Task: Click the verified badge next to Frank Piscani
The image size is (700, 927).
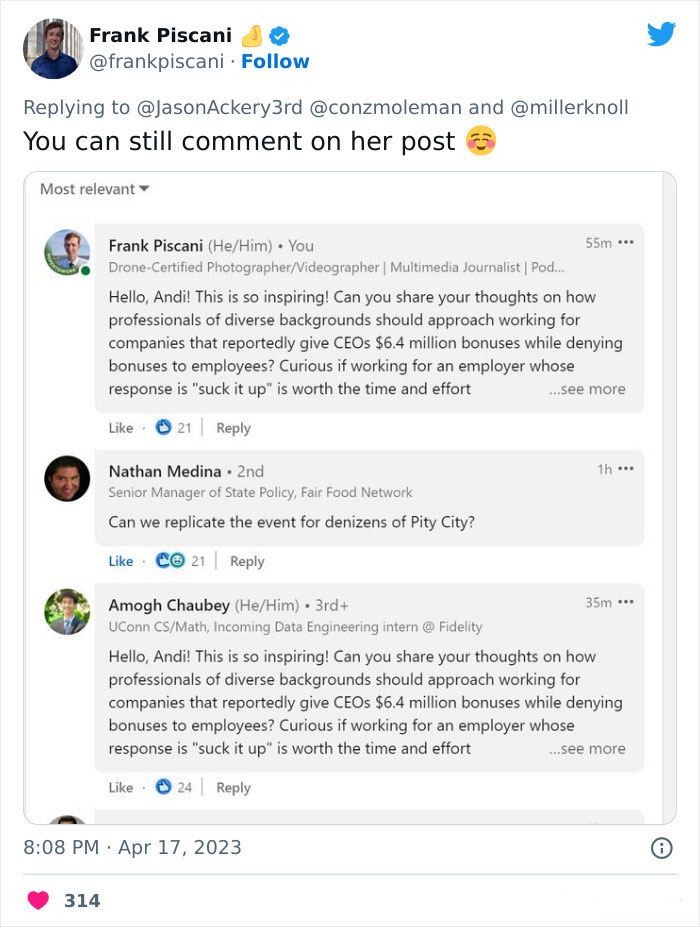Action: click(279, 35)
